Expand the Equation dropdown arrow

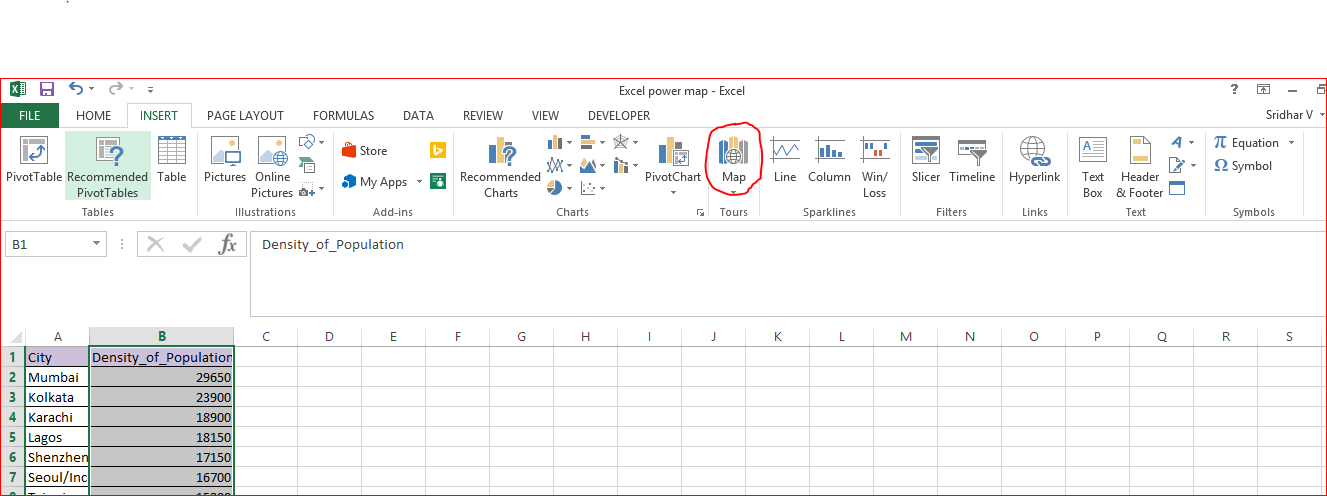point(1291,143)
